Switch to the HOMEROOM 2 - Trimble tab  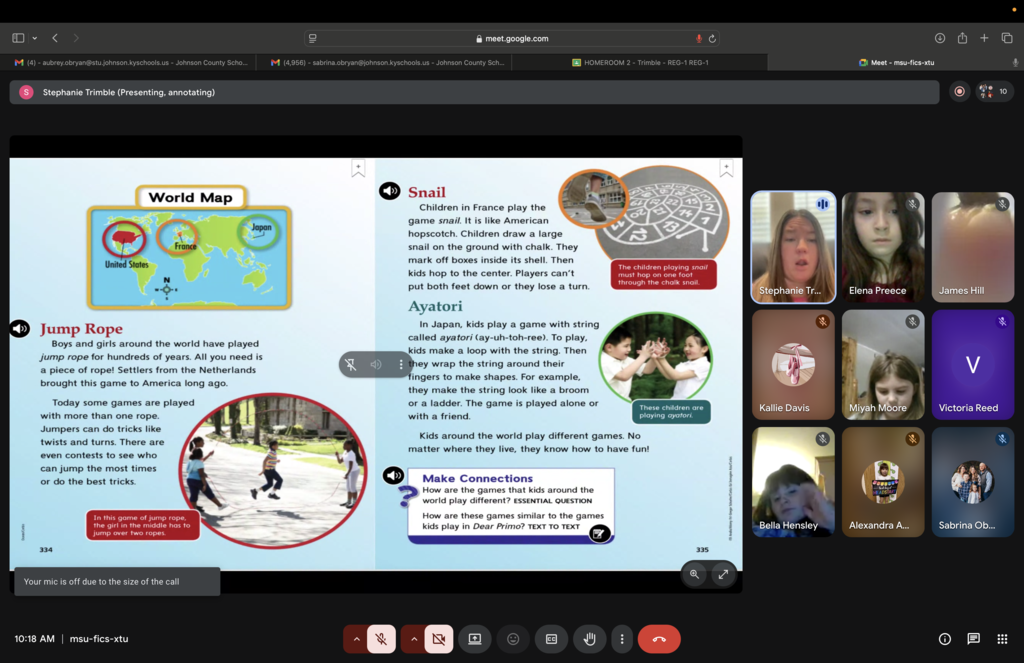point(640,62)
